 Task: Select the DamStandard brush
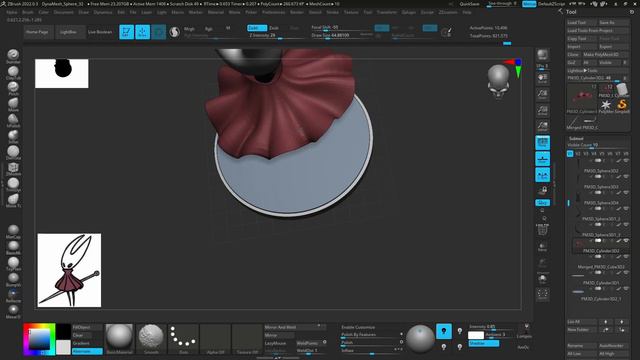(13, 152)
